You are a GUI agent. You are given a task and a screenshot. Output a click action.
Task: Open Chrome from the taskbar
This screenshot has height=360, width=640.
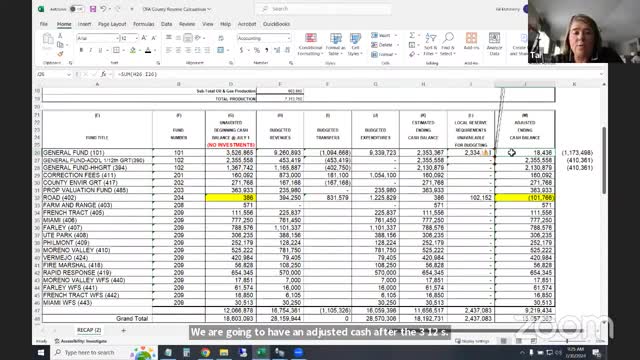click(x=205, y=352)
